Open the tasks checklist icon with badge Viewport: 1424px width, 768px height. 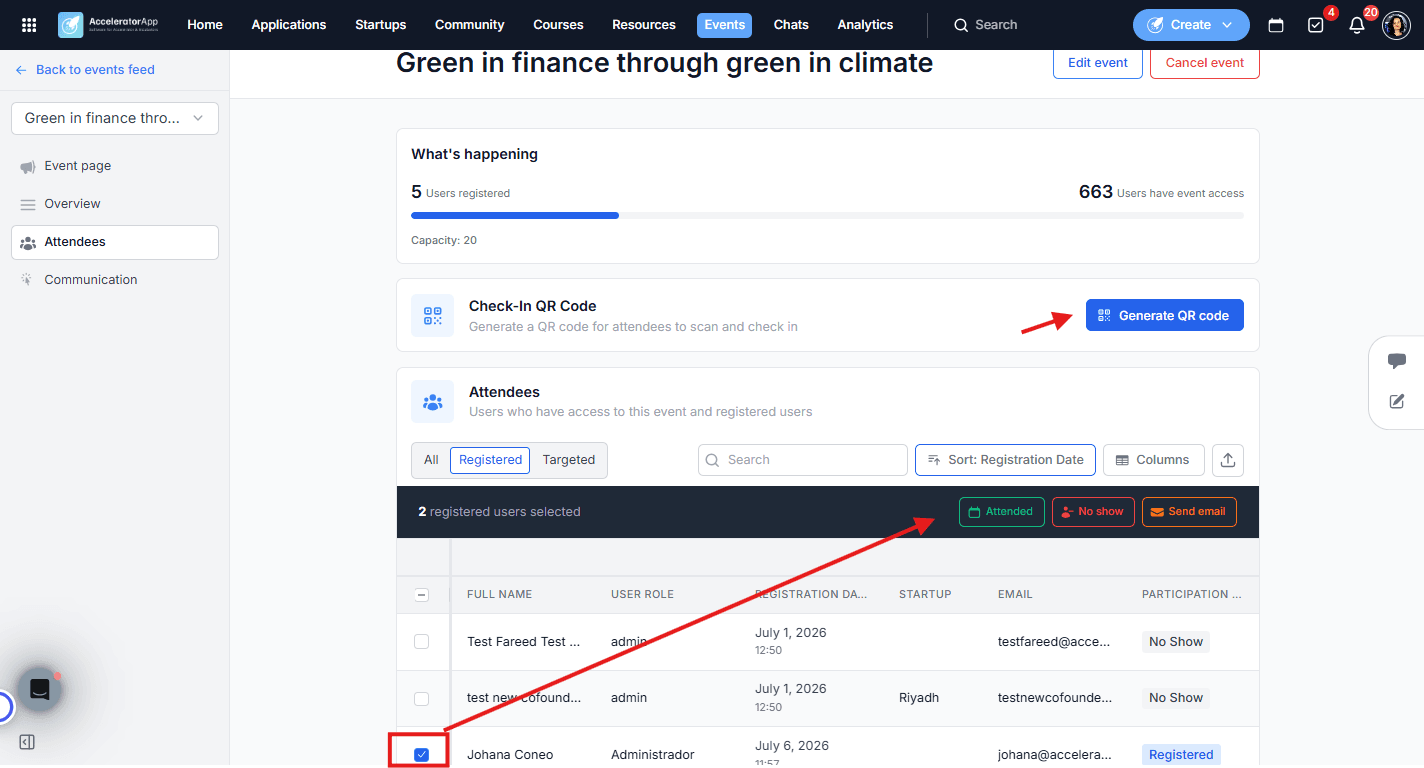1316,25
